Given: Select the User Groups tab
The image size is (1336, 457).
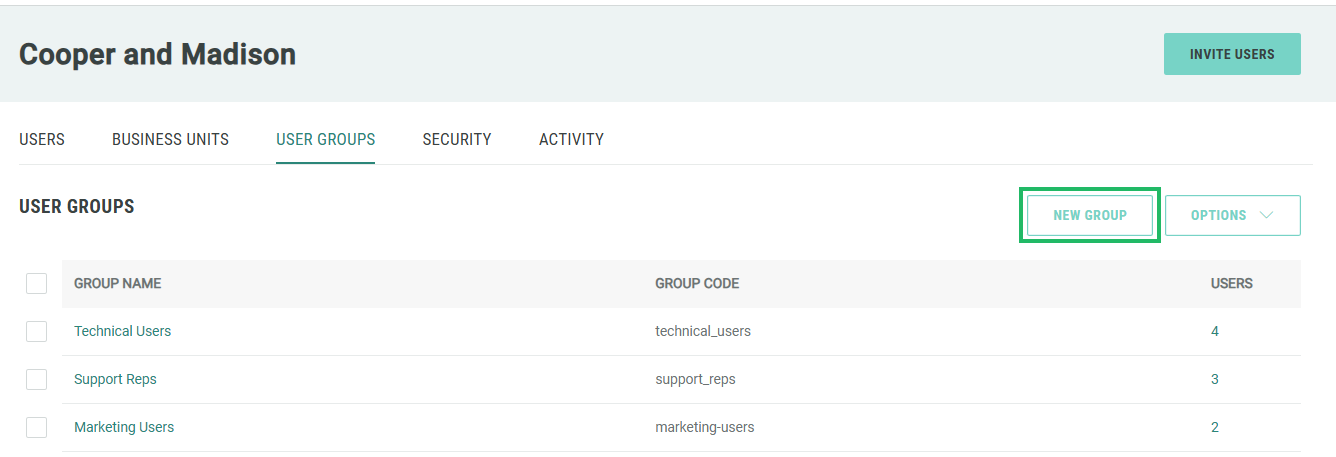Looking at the screenshot, I should 325,139.
